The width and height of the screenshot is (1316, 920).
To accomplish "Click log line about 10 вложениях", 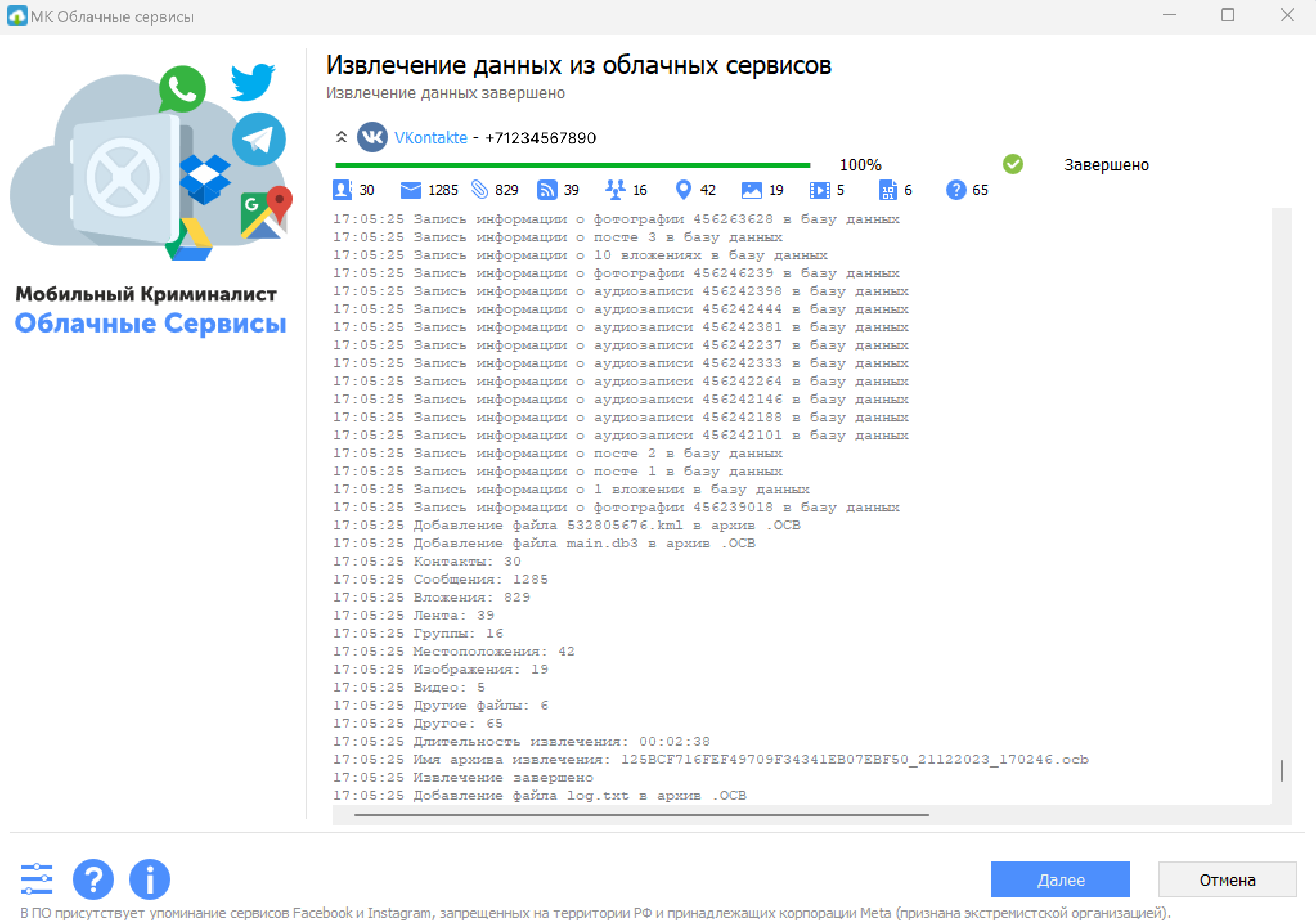I will pyautogui.click(x=580, y=255).
